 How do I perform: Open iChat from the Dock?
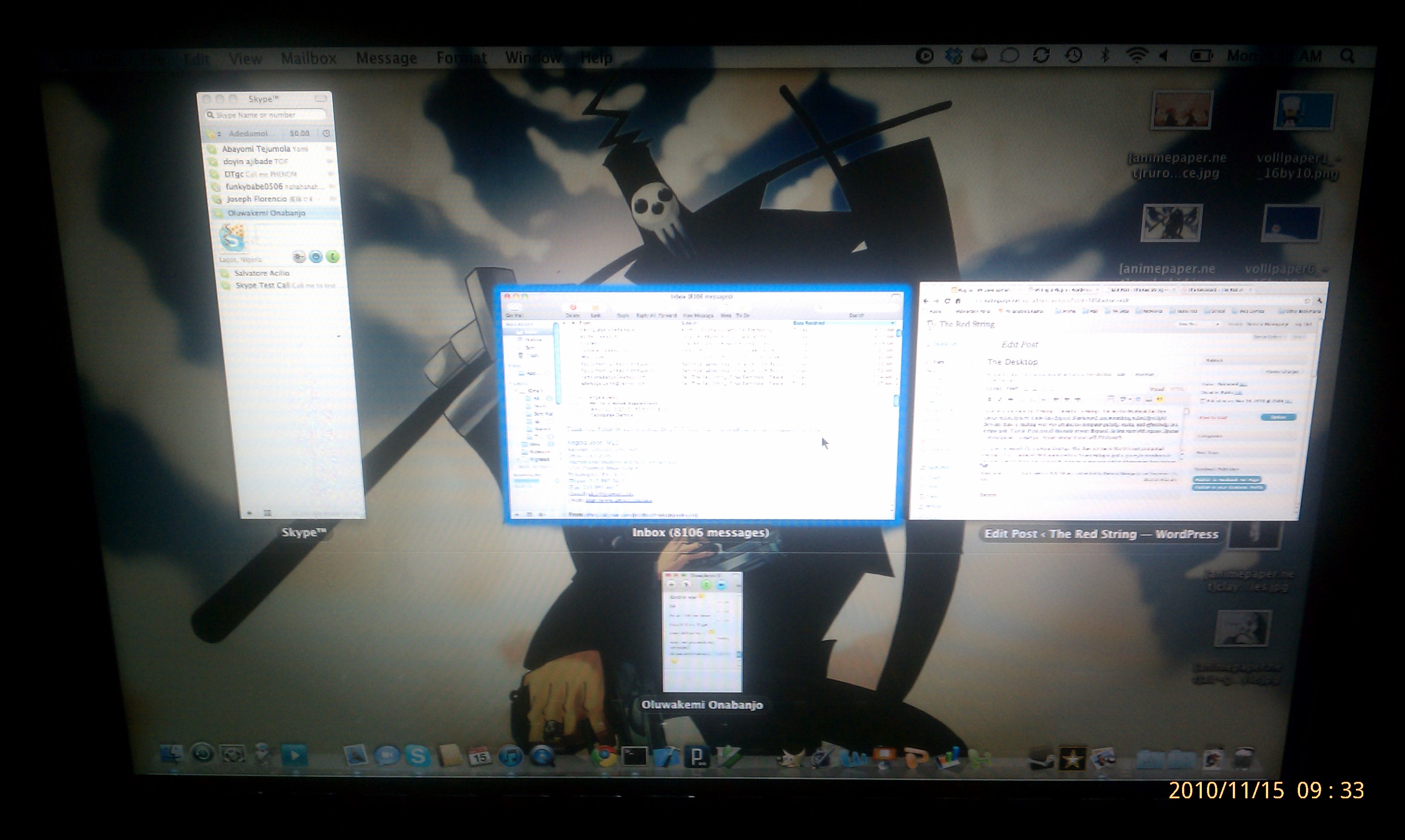click(x=387, y=756)
